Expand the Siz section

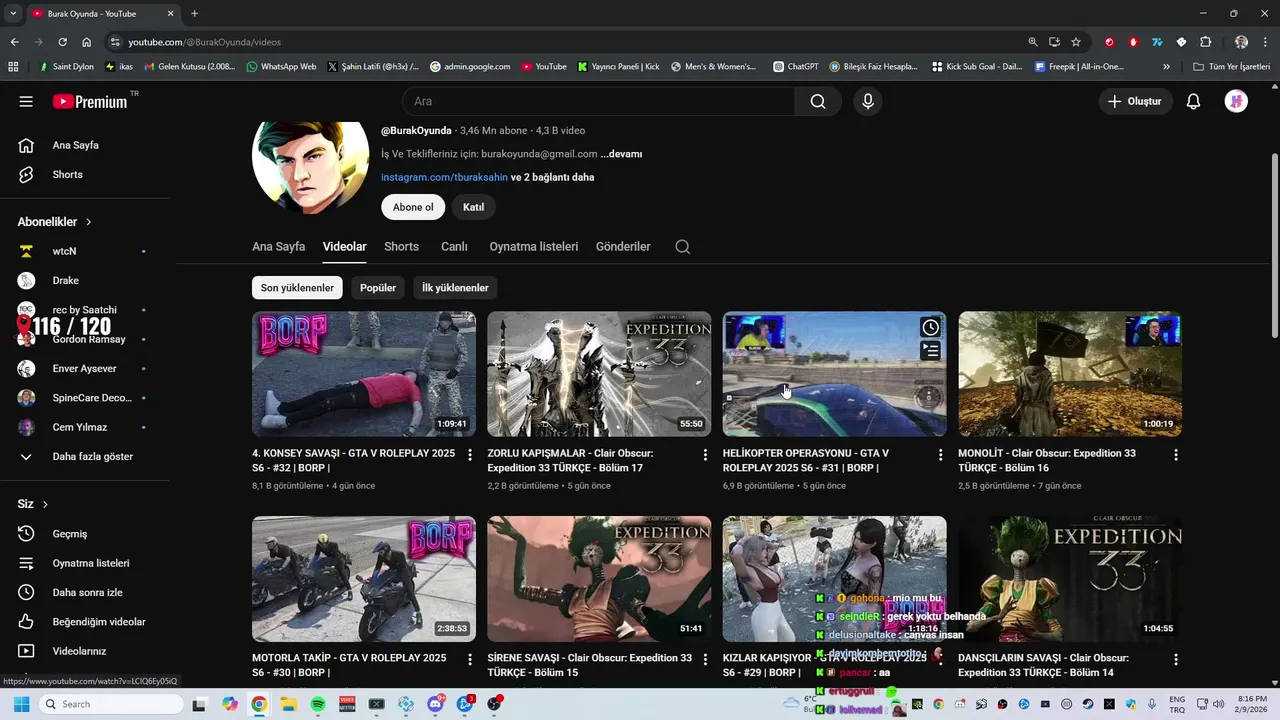(x=33, y=504)
